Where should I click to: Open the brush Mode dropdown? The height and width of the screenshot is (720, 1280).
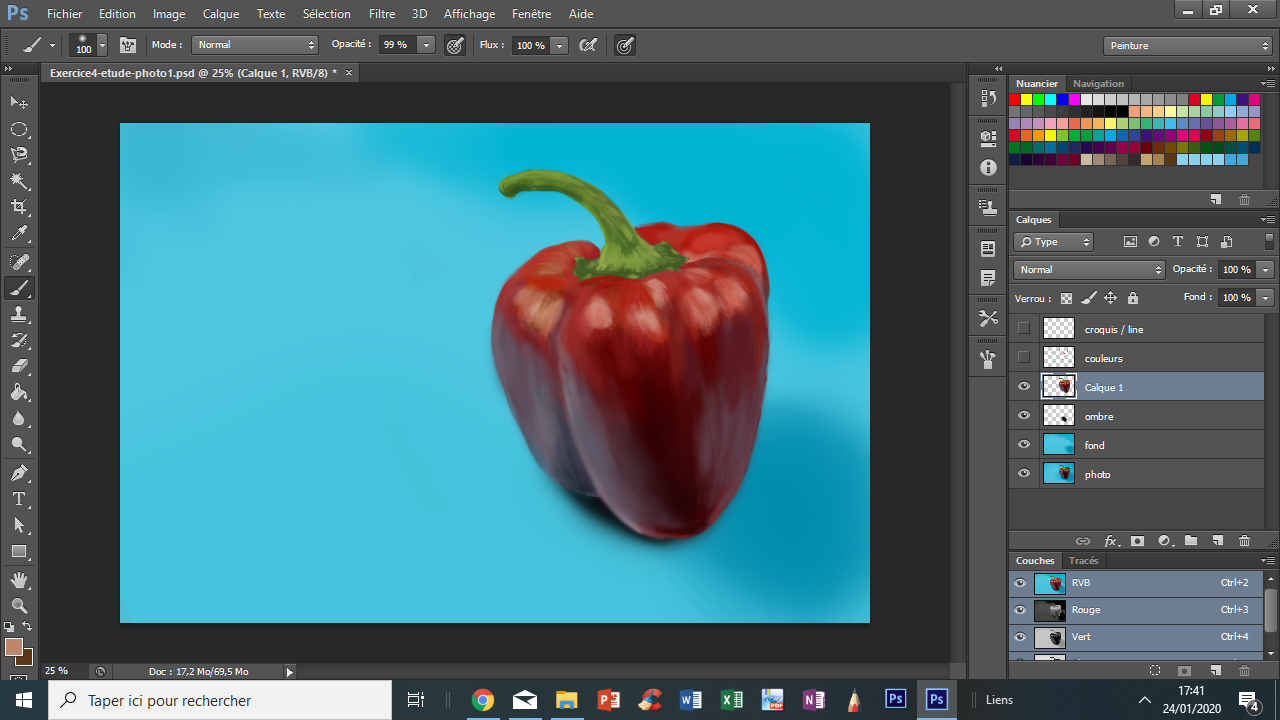[x=255, y=45]
